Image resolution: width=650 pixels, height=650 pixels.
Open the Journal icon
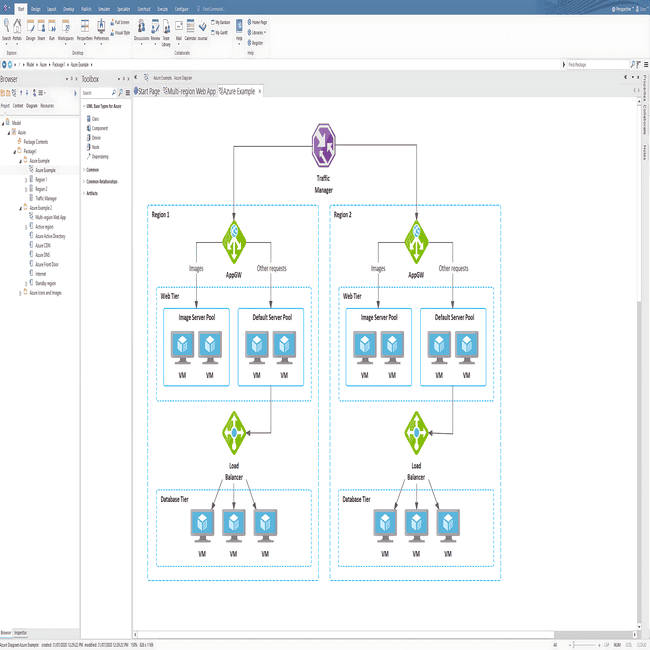coord(202,29)
